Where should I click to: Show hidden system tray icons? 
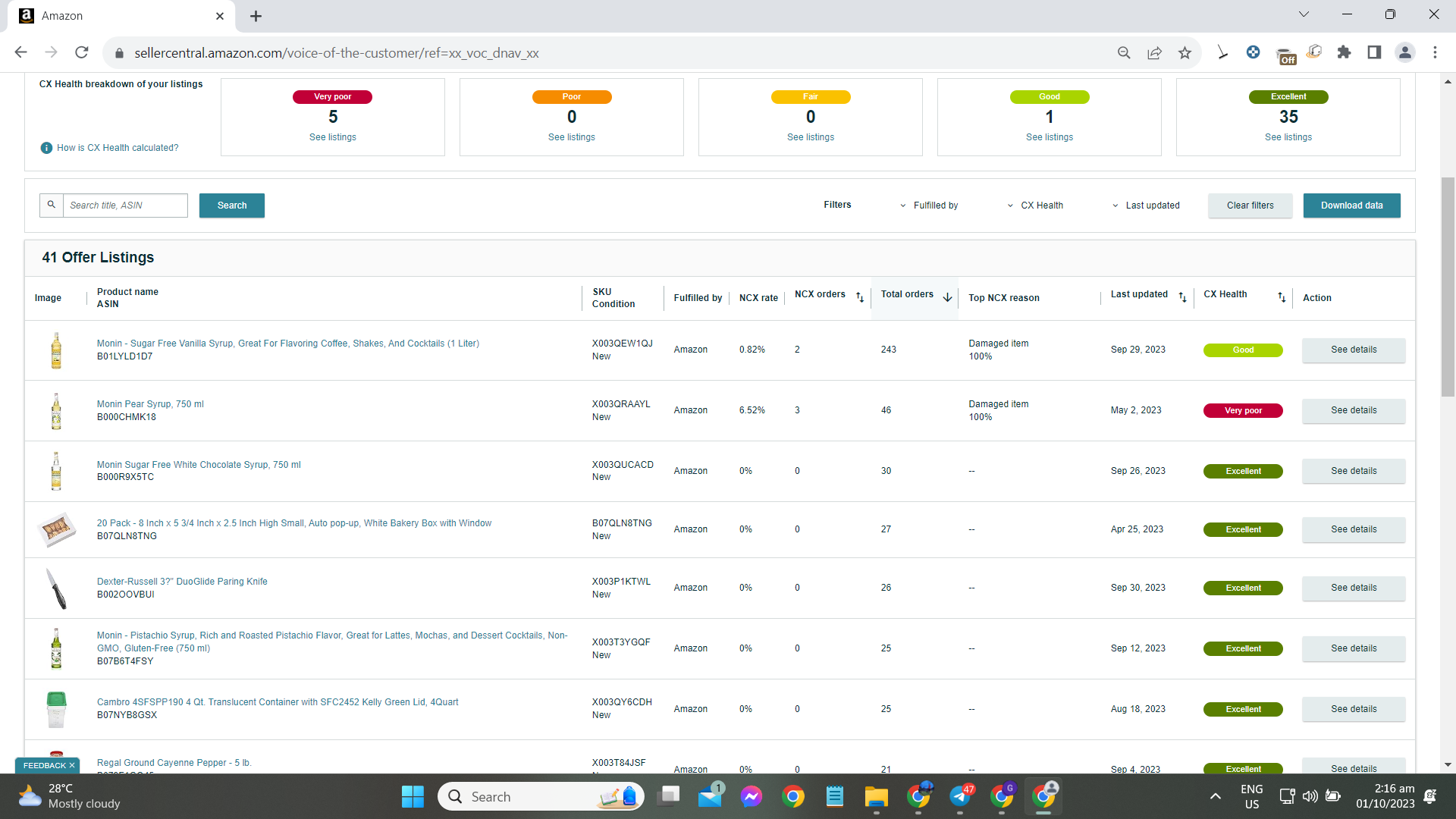point(1215,796)
